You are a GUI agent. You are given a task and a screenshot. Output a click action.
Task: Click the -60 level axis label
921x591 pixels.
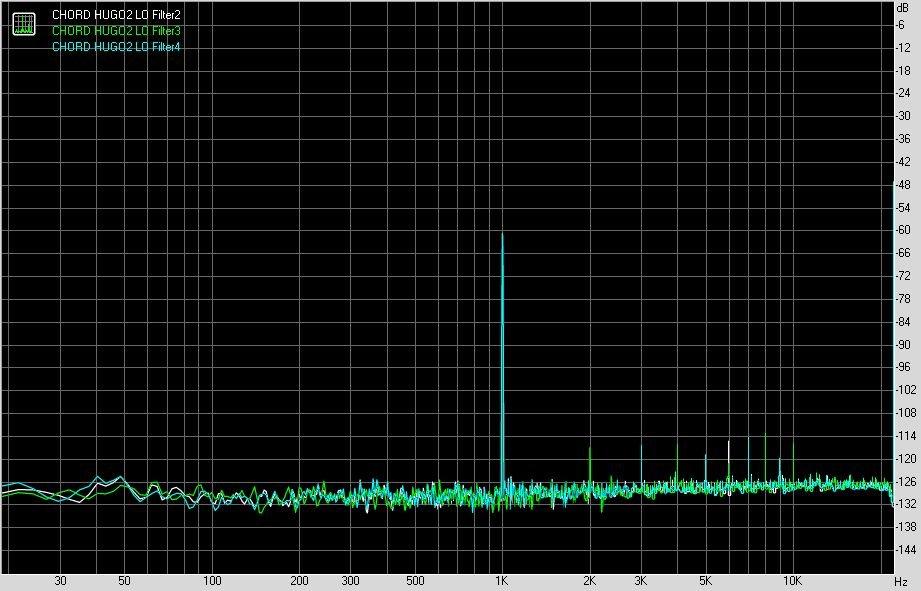tap(904, 230)
